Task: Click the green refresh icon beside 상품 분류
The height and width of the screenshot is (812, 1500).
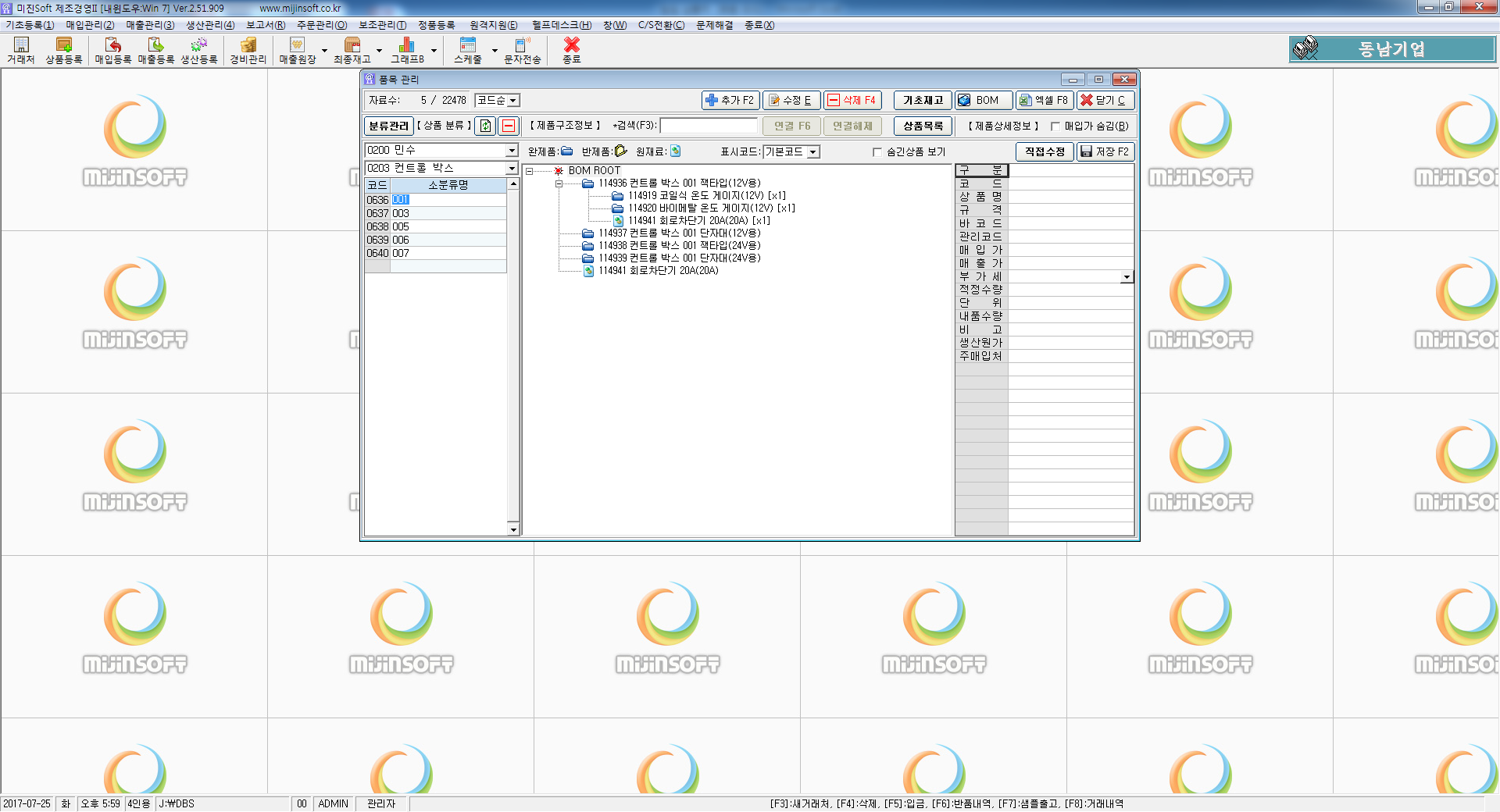Action: point(486,126)
